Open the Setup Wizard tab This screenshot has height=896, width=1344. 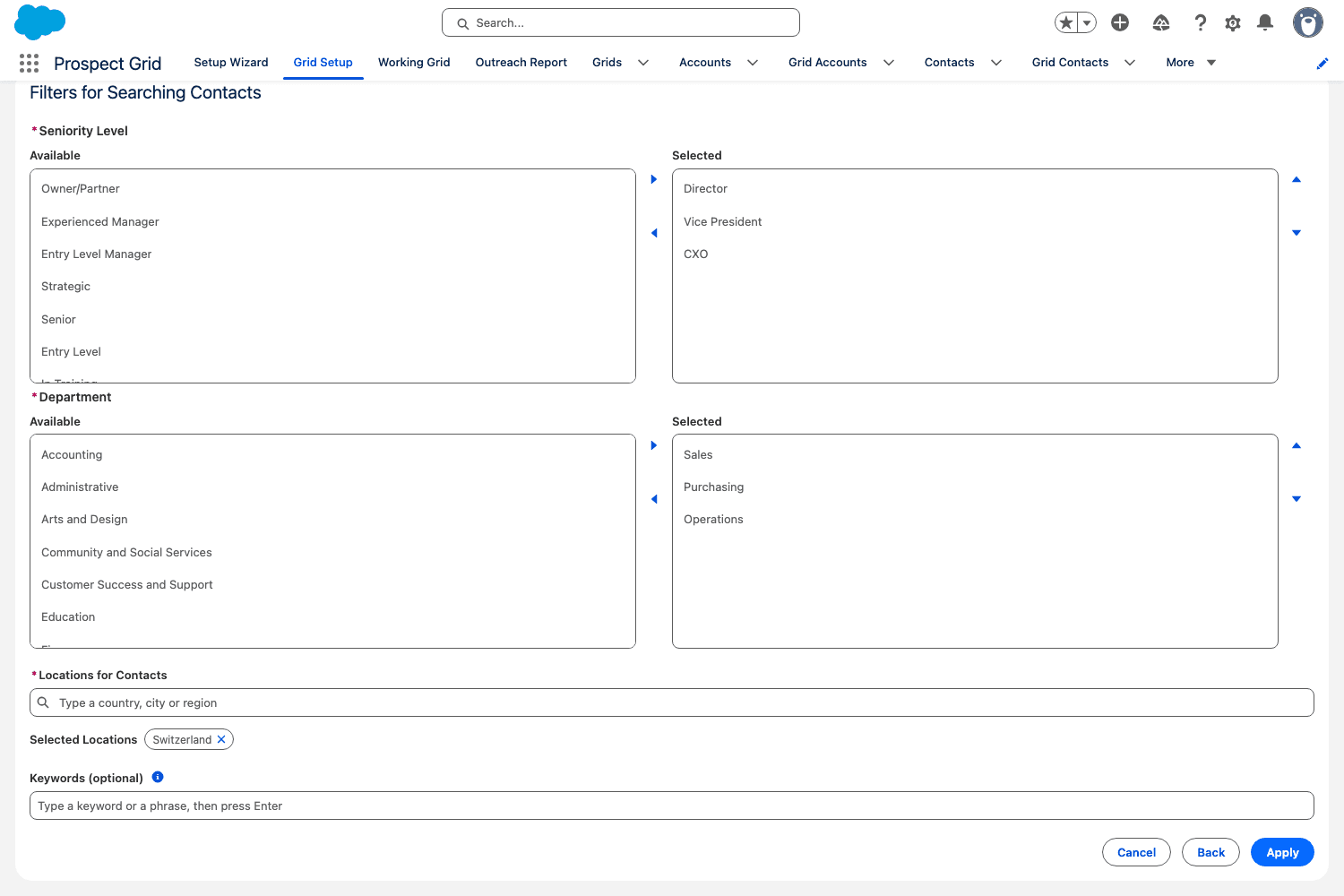(231, 63)
